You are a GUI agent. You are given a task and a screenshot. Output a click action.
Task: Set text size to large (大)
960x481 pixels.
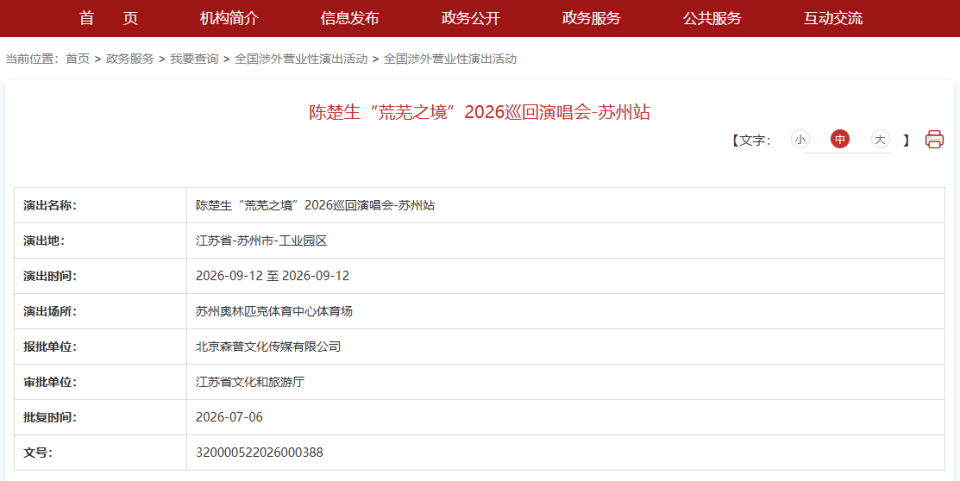click(x=880, y=140)
